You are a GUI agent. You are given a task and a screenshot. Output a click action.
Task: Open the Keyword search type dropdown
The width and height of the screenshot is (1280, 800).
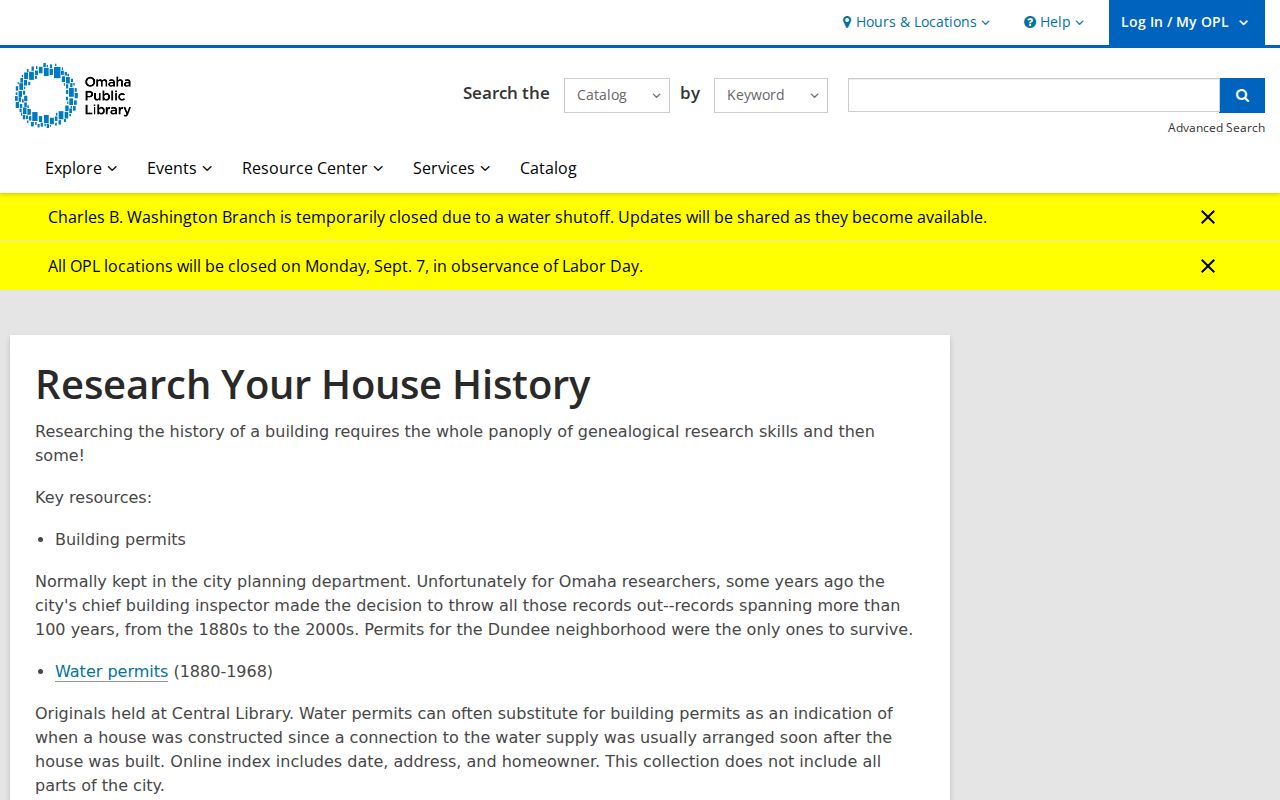771,95
